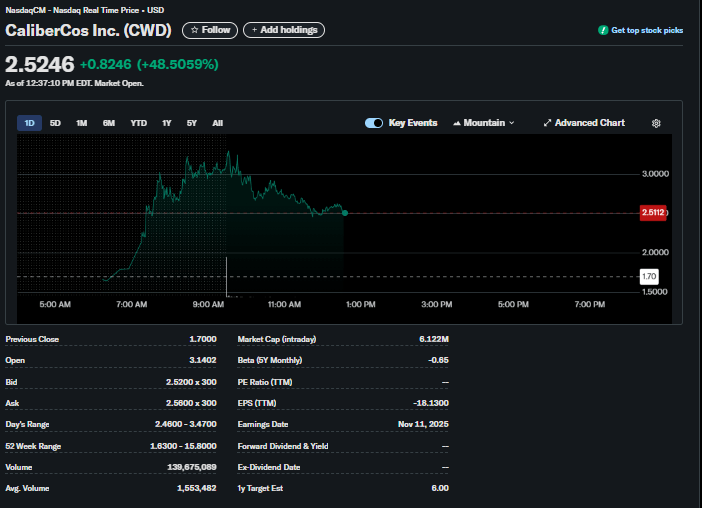Follow the CaliberCos stock
Screen dimensions: 702x508
210,30
